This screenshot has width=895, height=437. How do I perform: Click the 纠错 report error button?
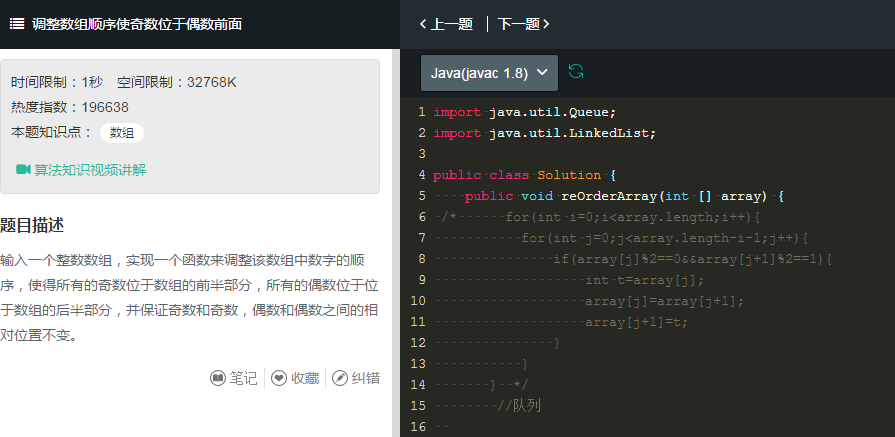click(356, 378)
